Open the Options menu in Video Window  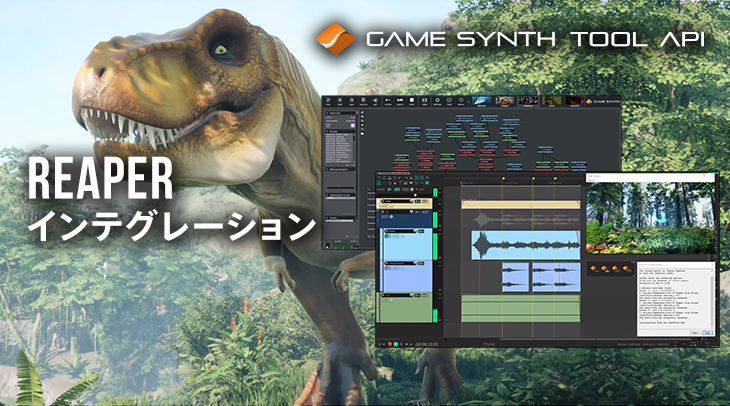click(x=592, y=180)
